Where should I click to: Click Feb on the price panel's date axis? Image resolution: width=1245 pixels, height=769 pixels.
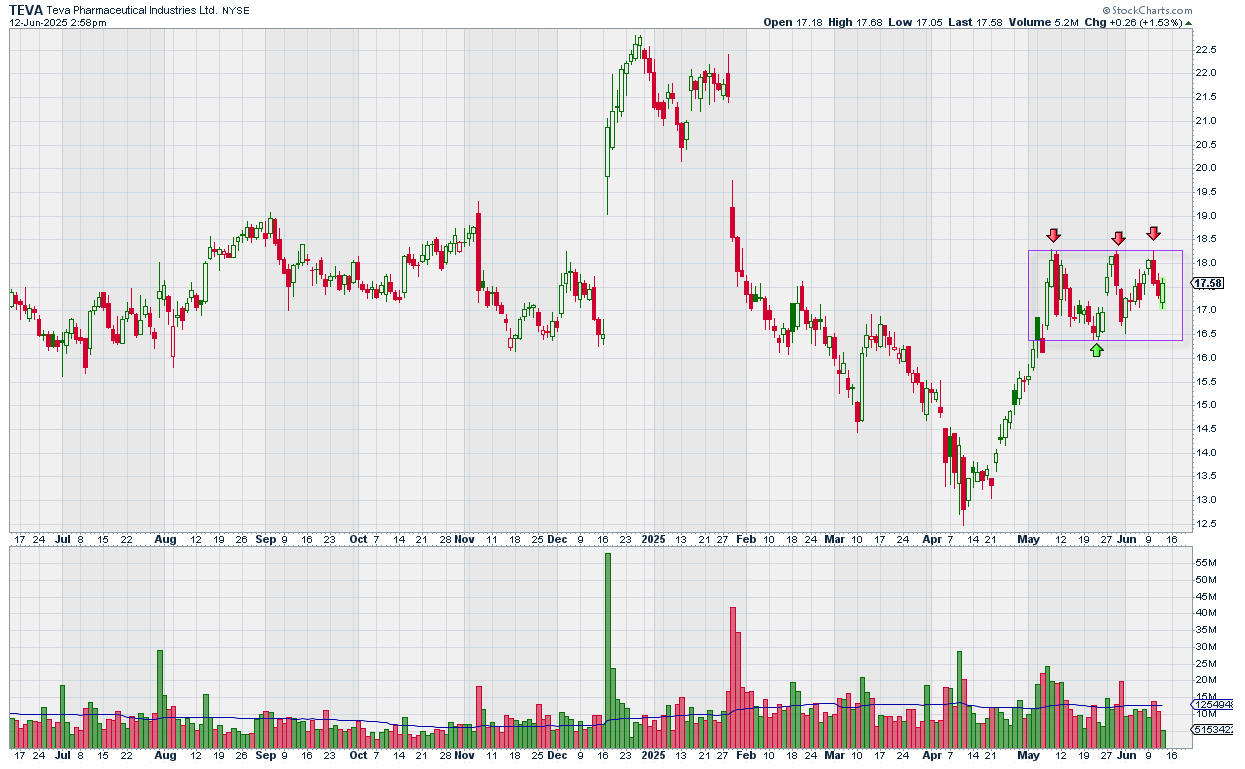746,540
